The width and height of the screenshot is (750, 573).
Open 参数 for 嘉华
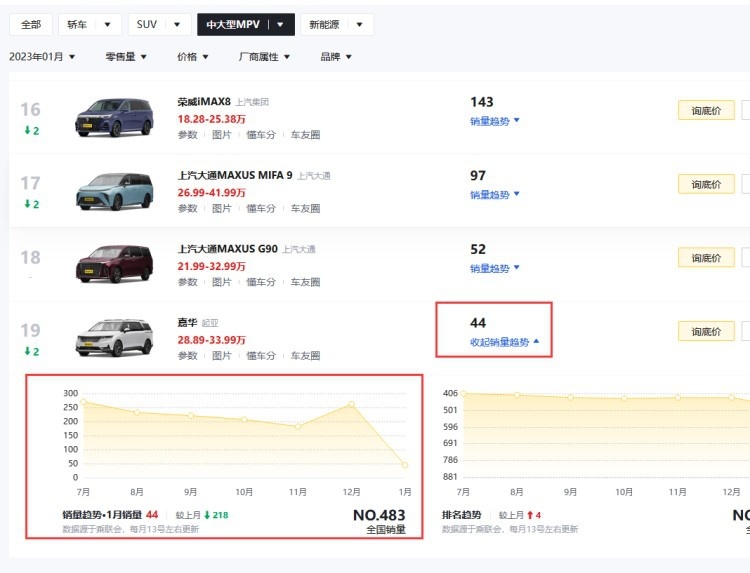[188, 356]
